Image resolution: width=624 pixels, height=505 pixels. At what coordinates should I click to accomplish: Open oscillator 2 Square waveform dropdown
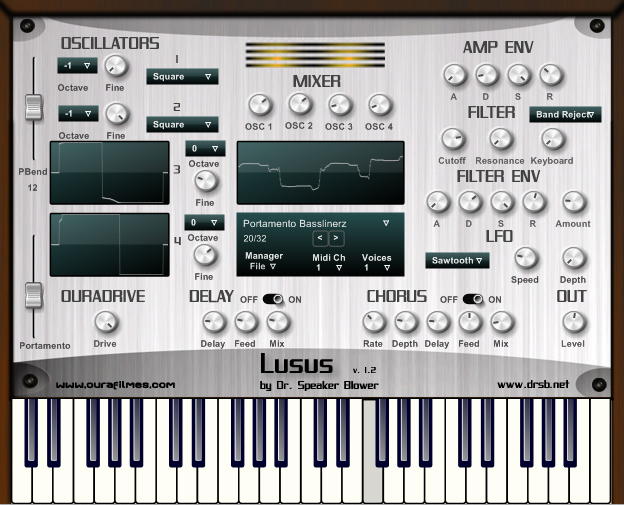[182, 125]
